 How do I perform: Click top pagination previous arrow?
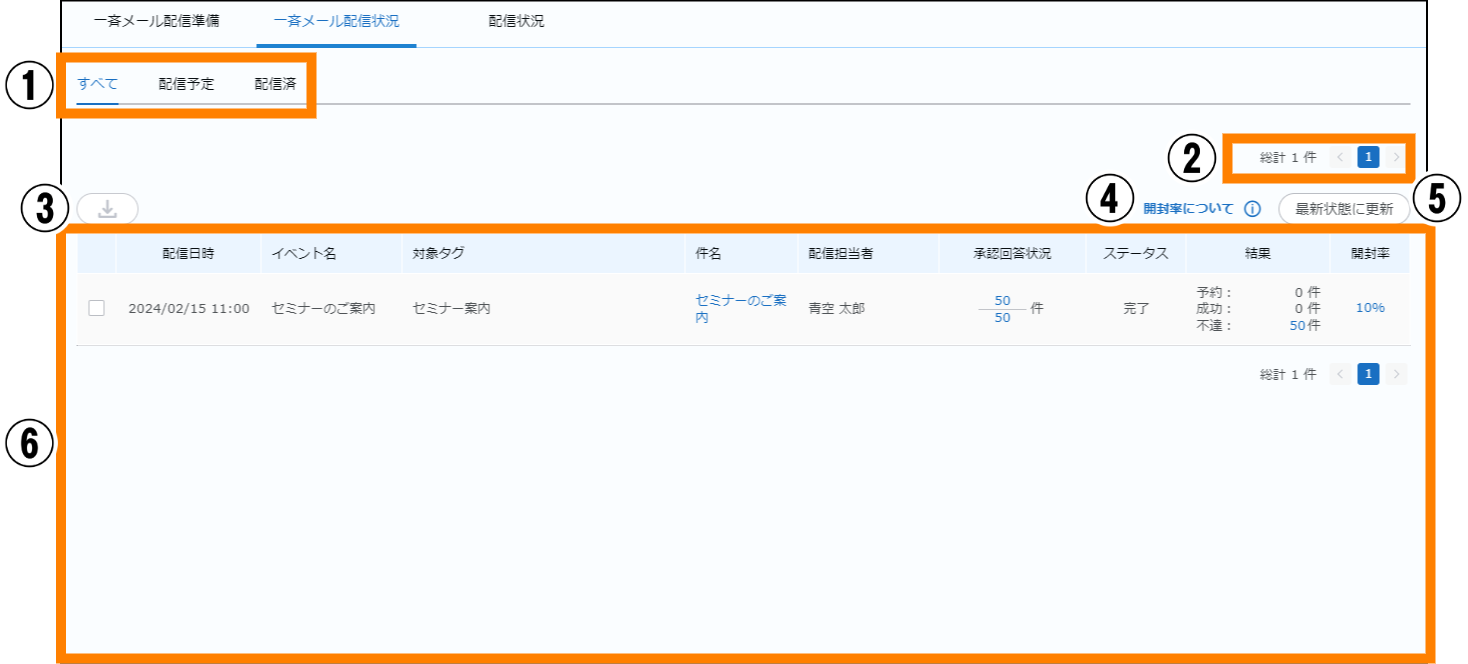tap(1340, 157)
